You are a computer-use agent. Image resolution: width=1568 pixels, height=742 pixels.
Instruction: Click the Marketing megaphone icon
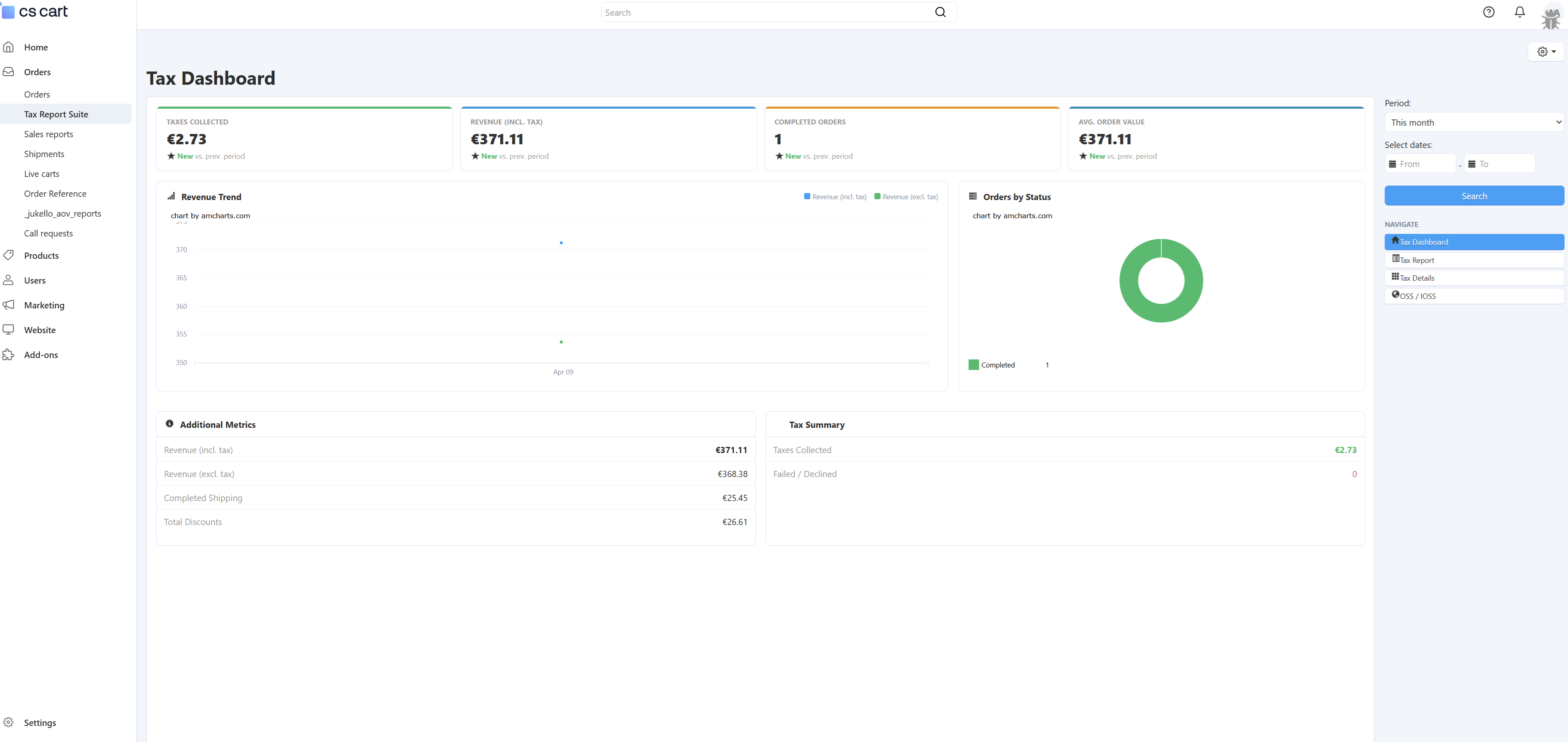coord(9,305)
